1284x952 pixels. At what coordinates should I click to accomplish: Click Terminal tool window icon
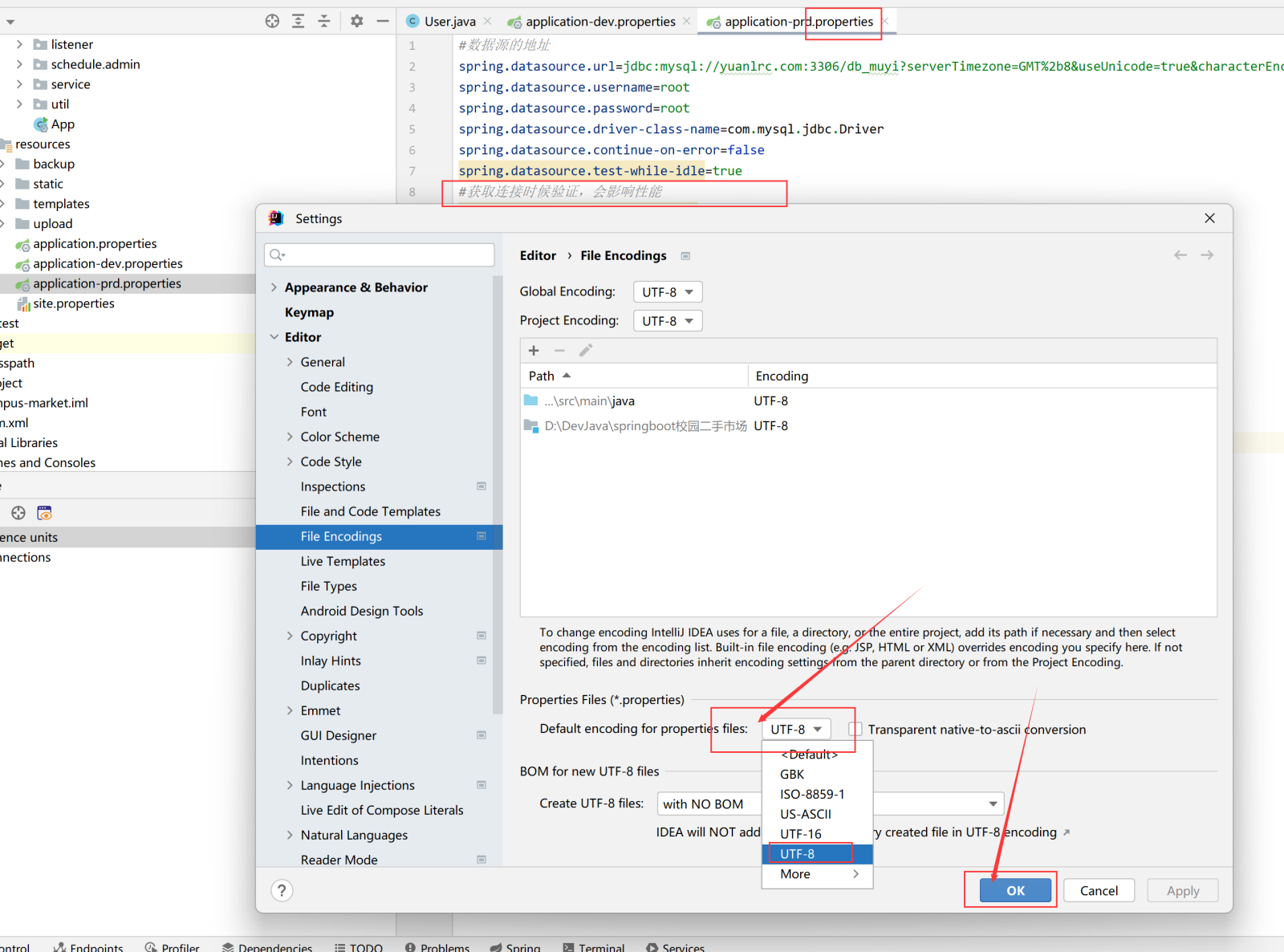click(x=568, y=947)
